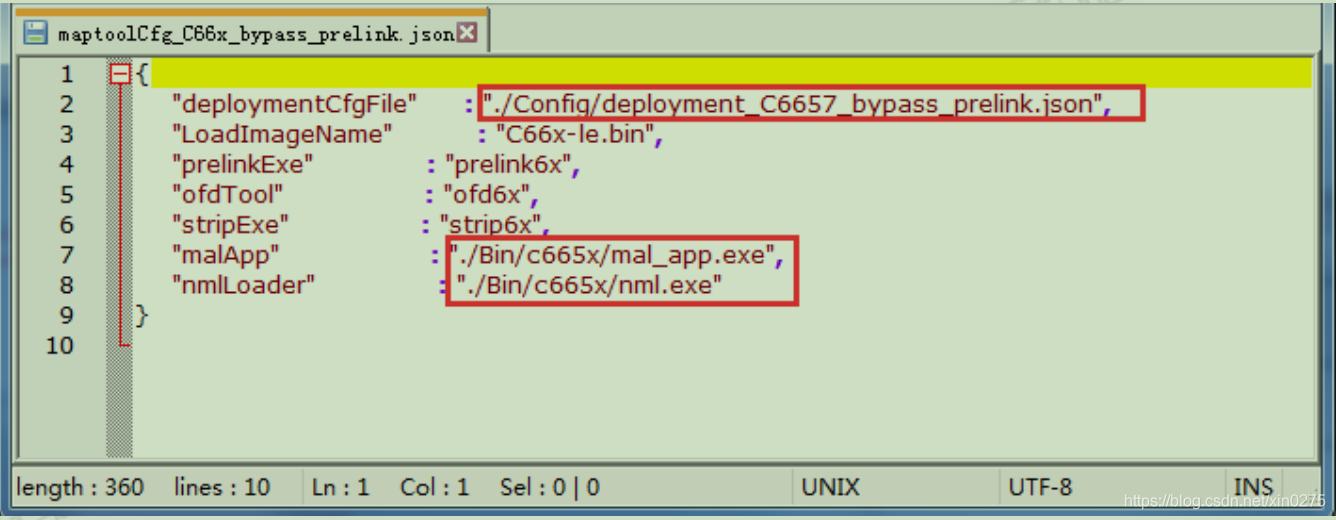Click the "stripExe" key
The image size is (1336, 520).
(231, 224)
